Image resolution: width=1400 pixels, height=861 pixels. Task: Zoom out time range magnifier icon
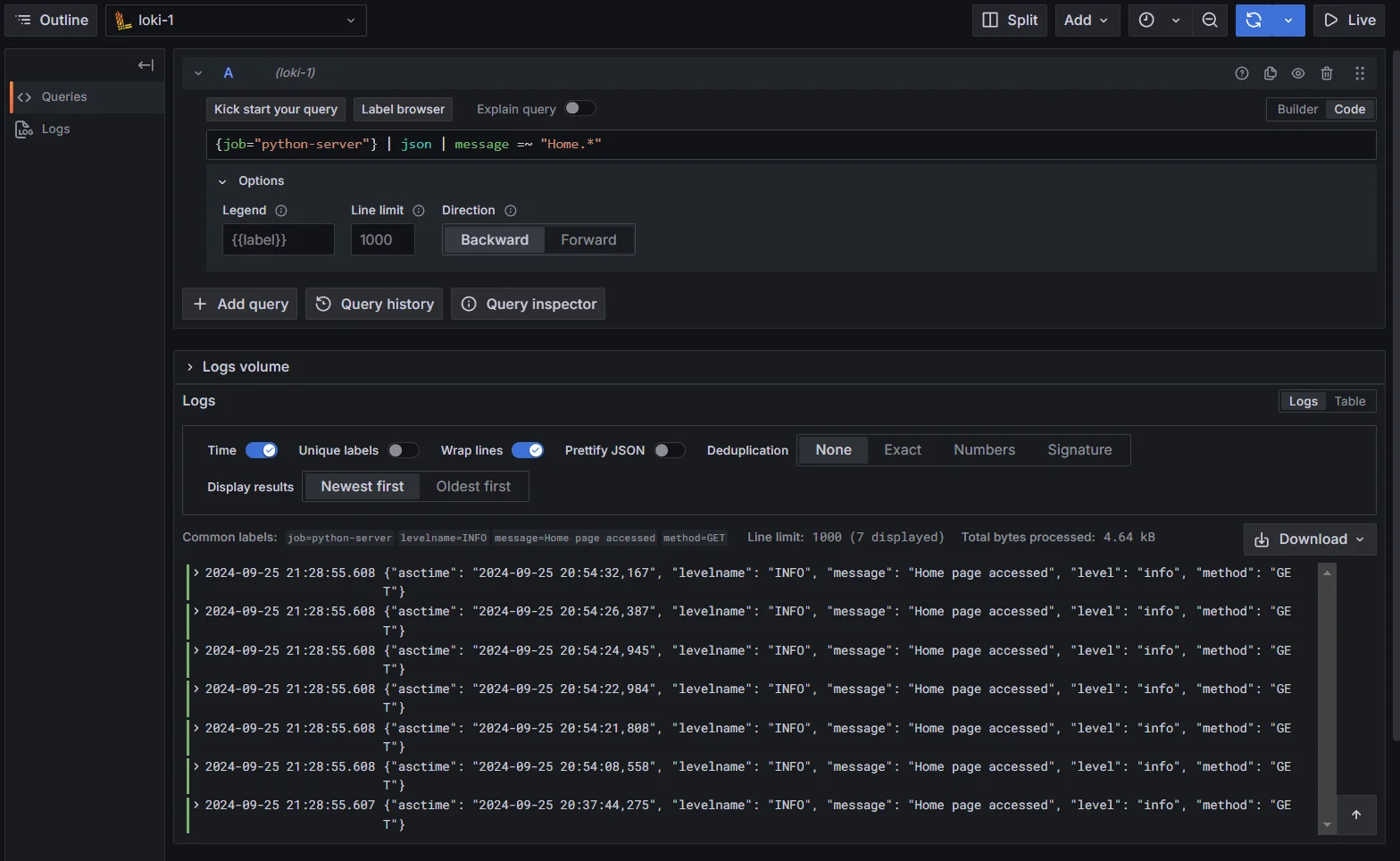(1210, 20)
